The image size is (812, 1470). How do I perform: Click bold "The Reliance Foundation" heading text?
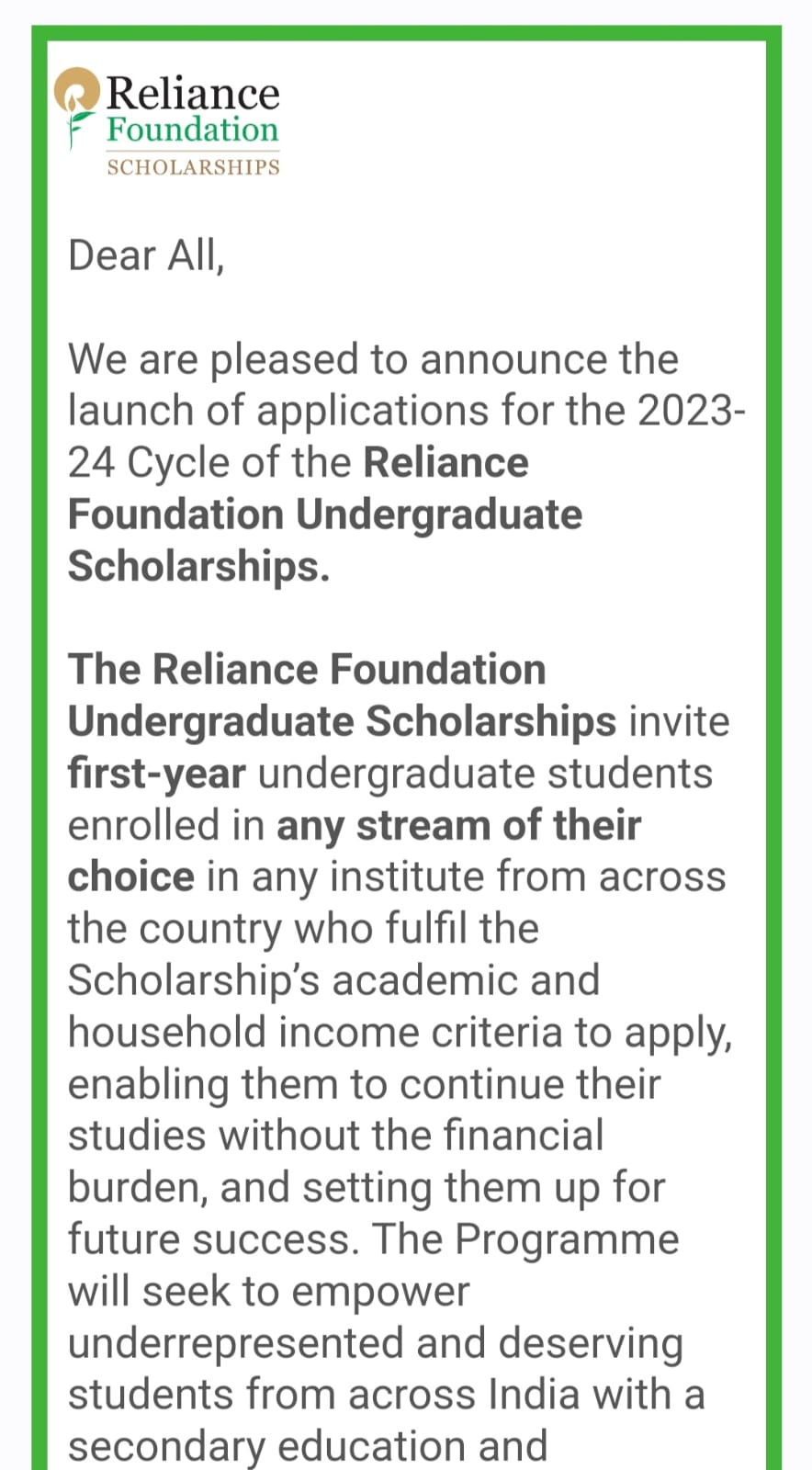pos(307,669)
